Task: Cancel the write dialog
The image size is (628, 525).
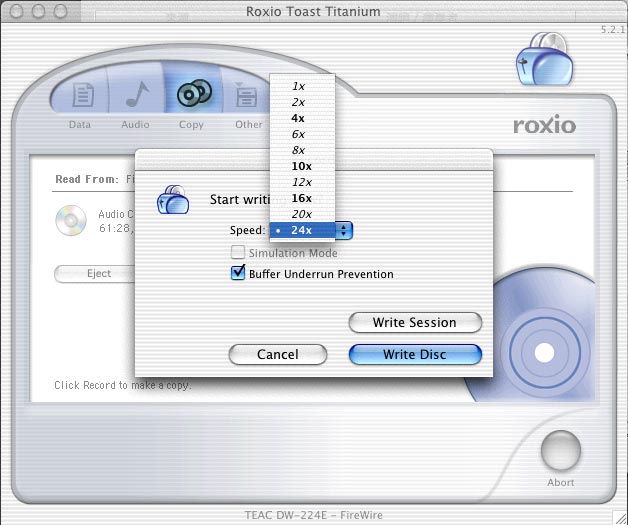Action: click(278, 354)
